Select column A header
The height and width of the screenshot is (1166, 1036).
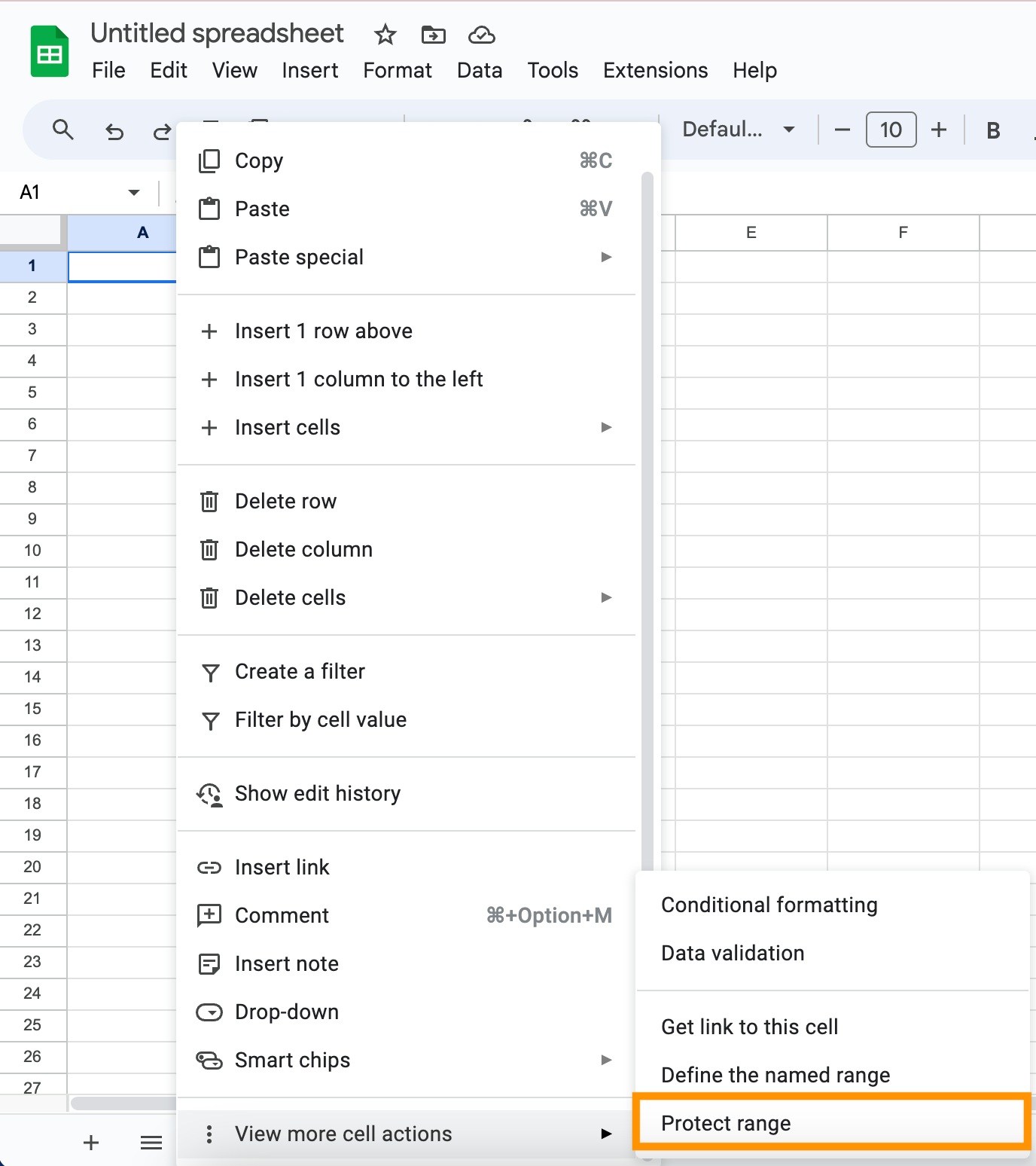tap(122, 233)
